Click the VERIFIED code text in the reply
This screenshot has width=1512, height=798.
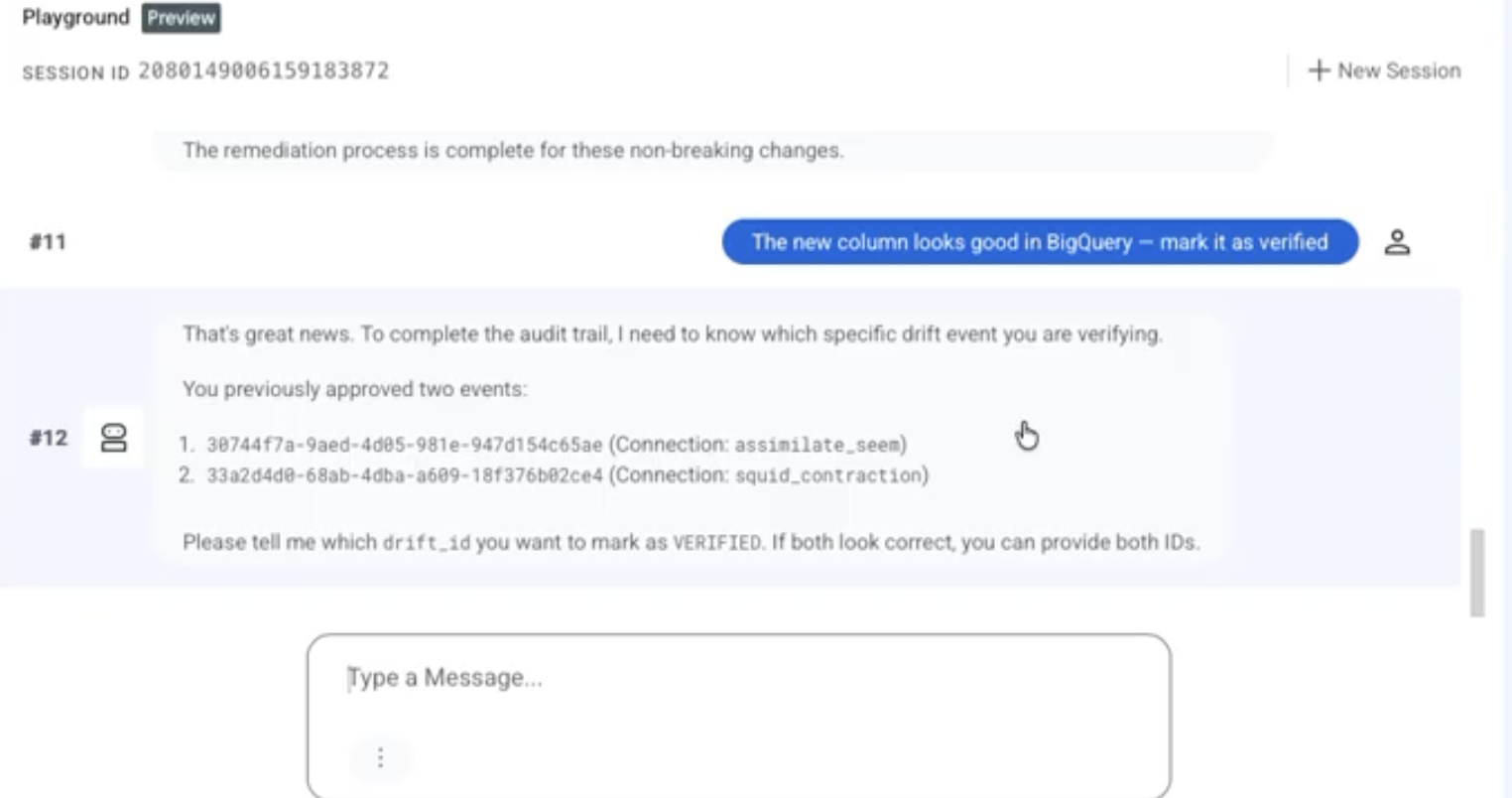[x=717, y=543]
